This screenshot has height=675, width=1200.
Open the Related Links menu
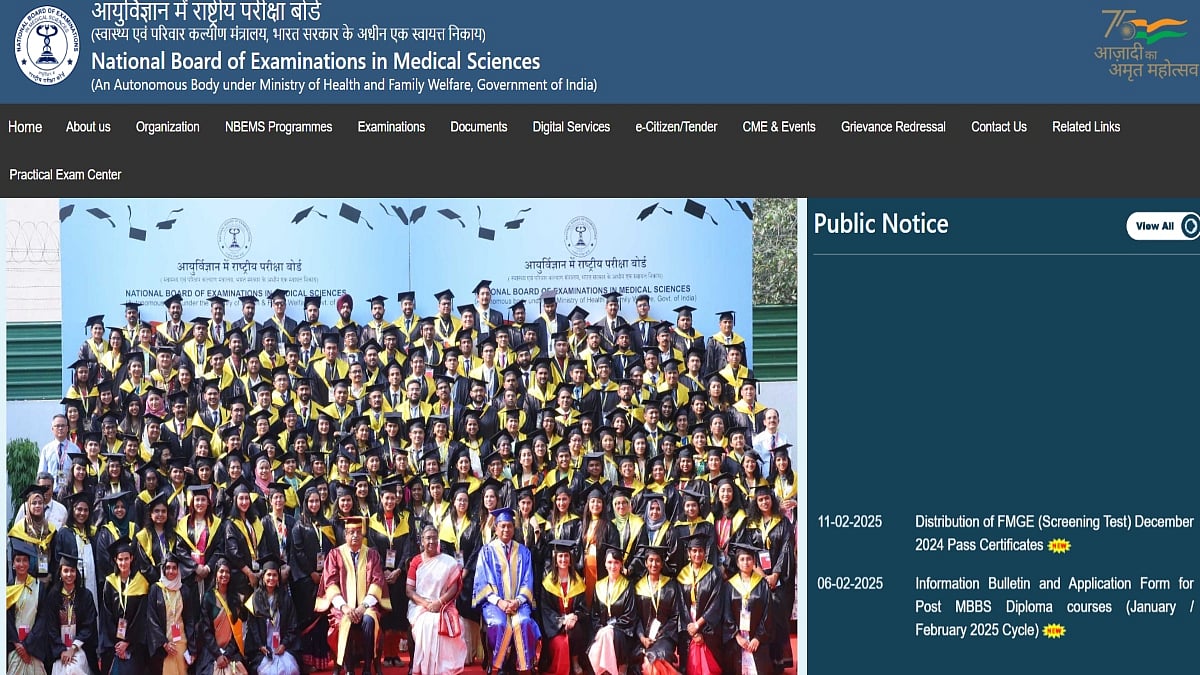pyautogui.click(x=1086, y=127)
